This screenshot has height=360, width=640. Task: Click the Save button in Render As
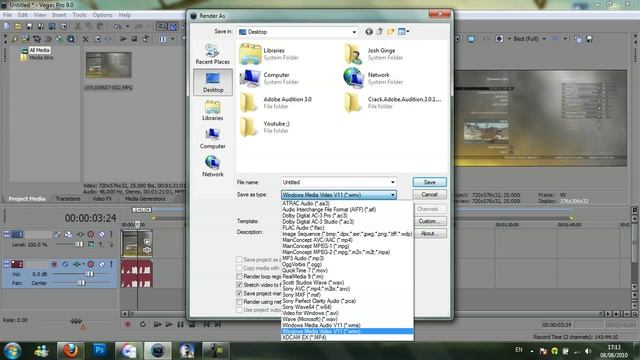[429, 182]
